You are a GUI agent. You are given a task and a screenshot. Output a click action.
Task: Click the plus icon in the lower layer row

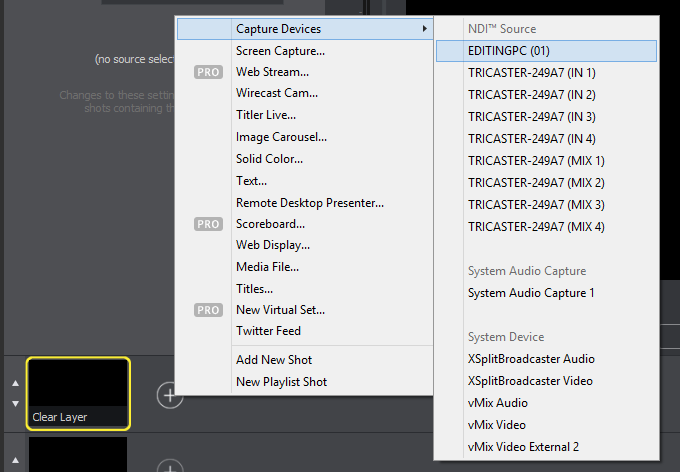(170, 466)
